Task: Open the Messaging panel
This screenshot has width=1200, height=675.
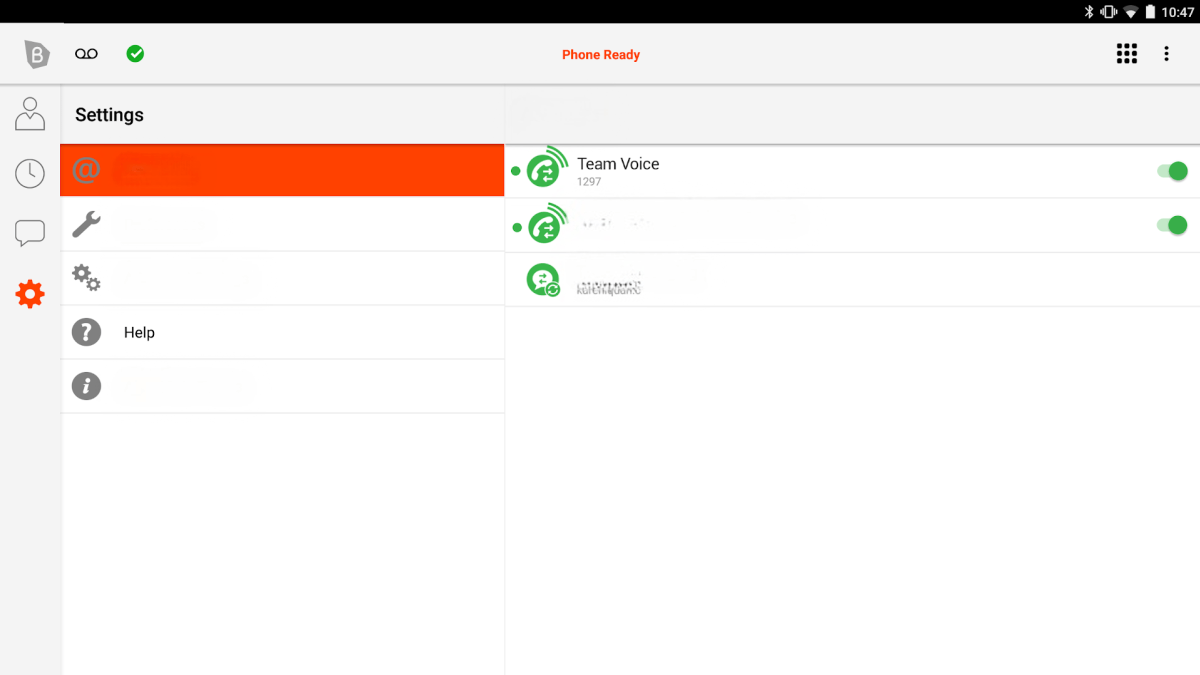Action: (x=30, y=232)
